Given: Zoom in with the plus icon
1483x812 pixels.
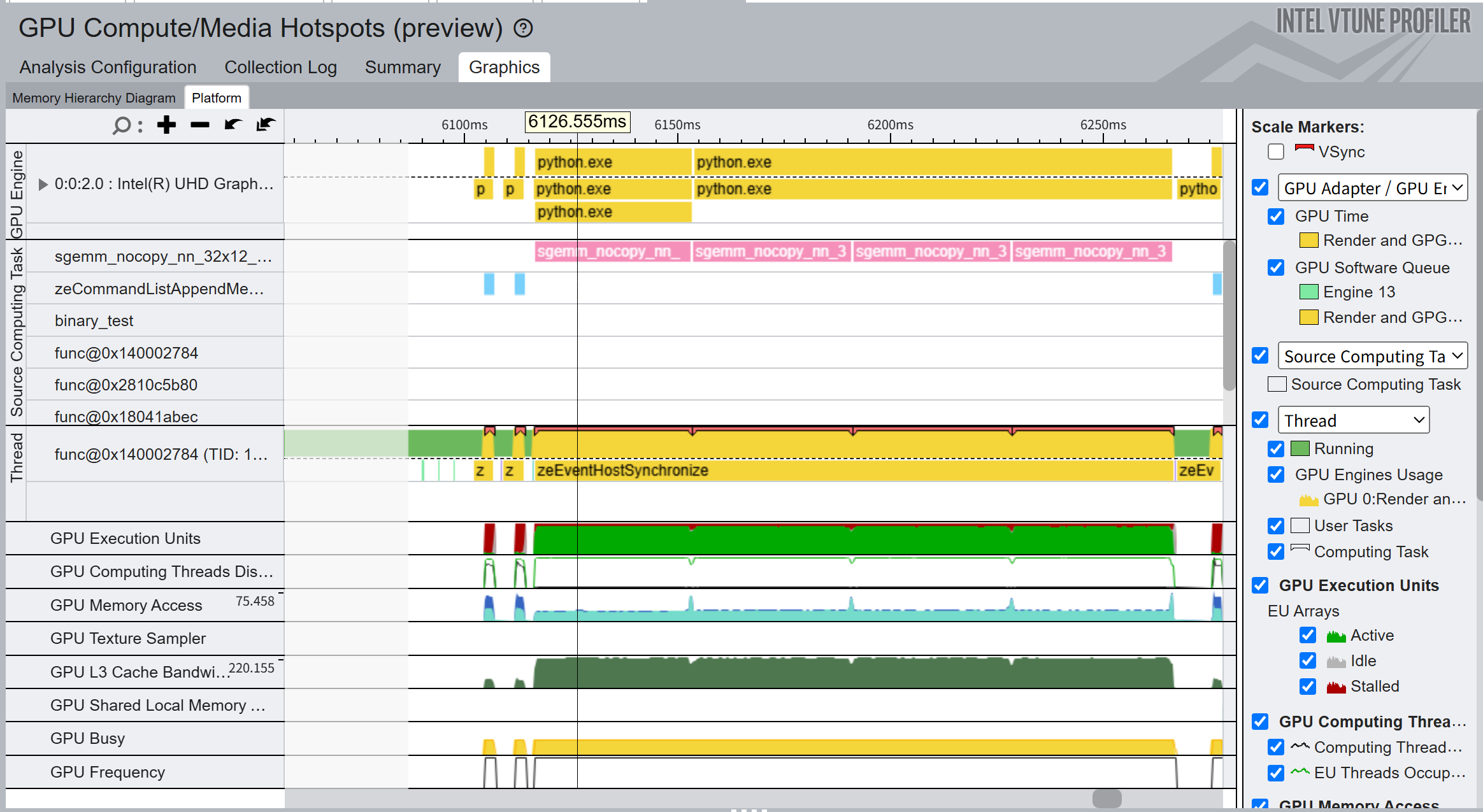Looking at the screenshot, I should 166,125.
